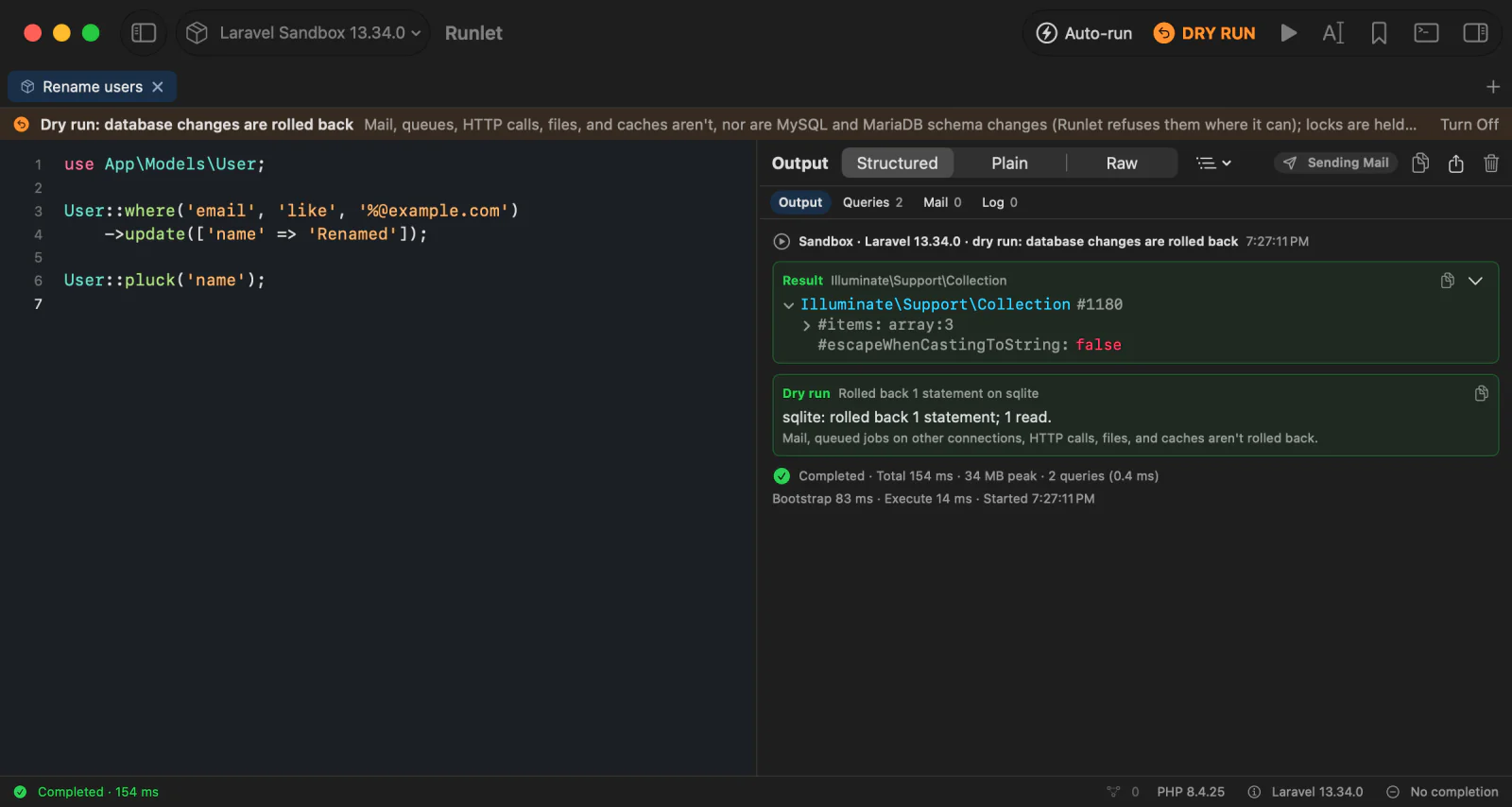
Task: Place cursor on empty line 7 in editor
Action: 406,304
